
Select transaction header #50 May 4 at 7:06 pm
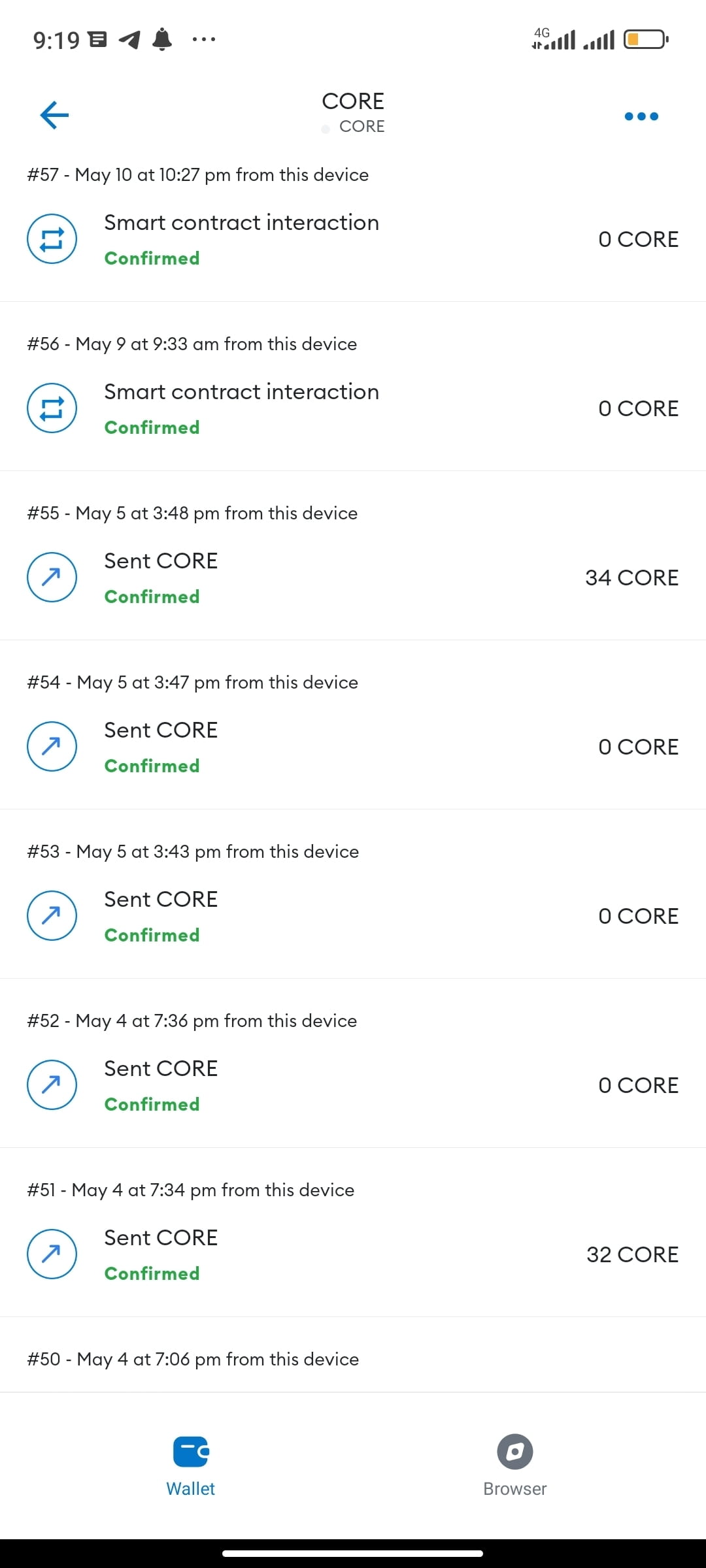[193, 1359]
